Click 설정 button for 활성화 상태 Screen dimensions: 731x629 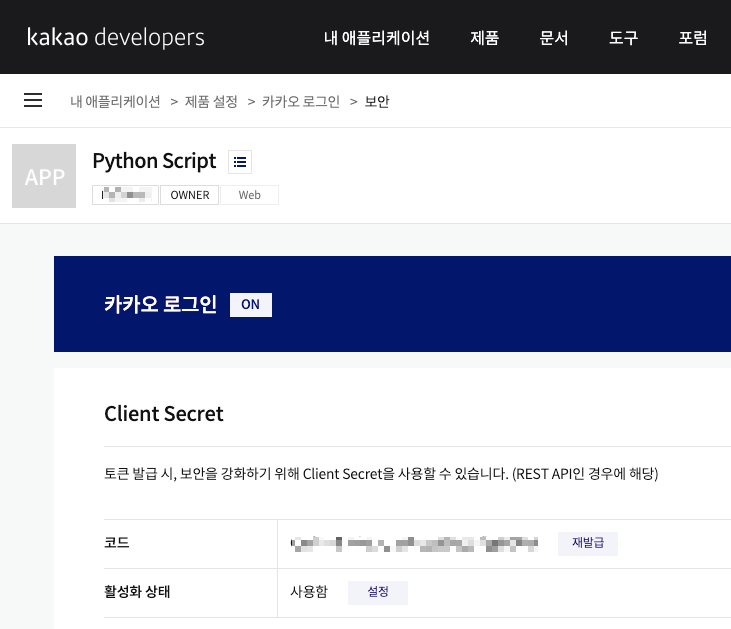tap(378, 592)
